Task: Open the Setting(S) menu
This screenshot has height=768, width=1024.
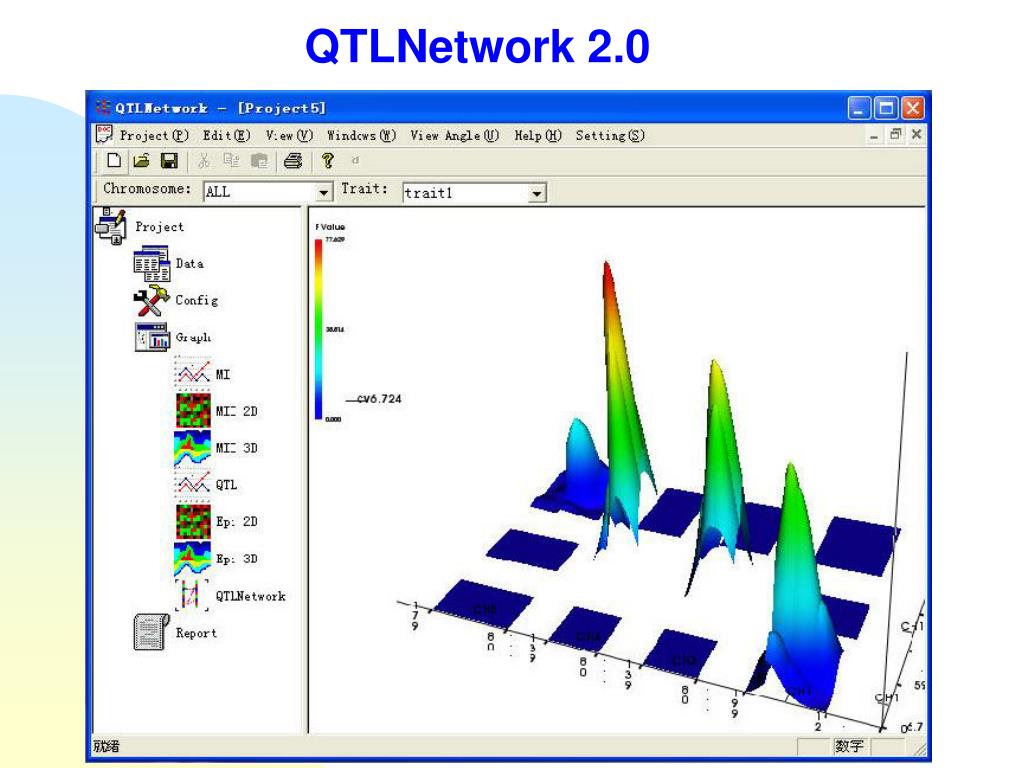Action: 610,135
